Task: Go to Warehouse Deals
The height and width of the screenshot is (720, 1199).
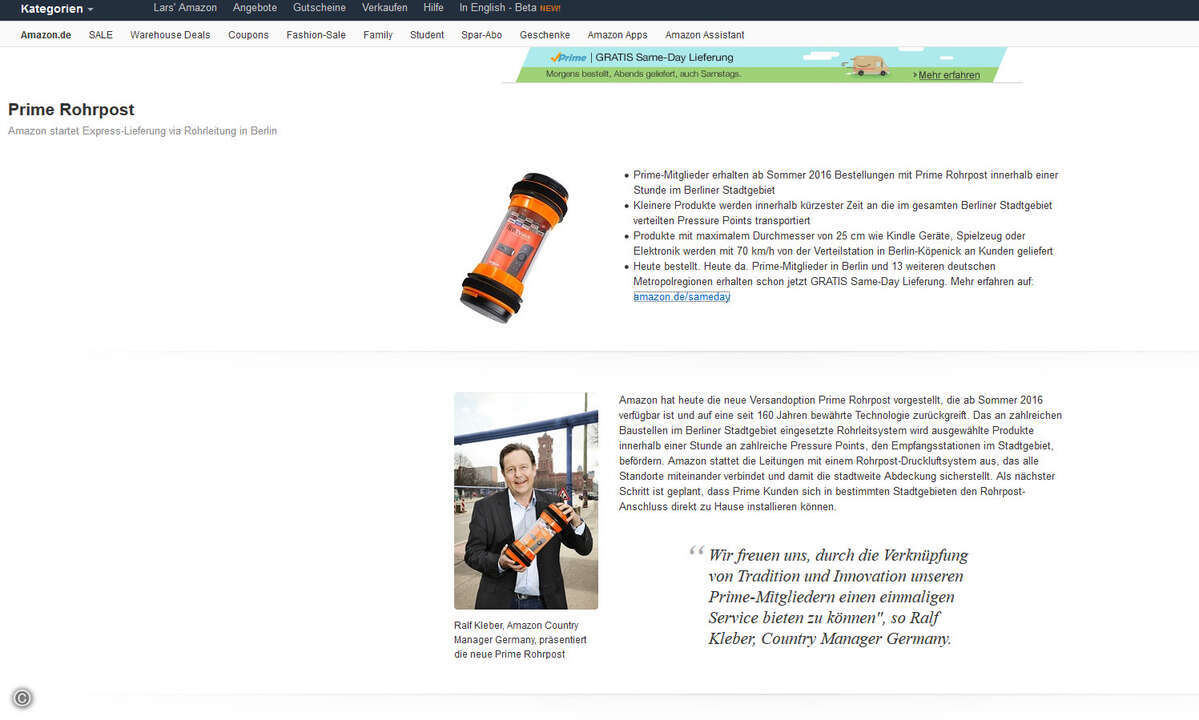Action: point(170,35)
